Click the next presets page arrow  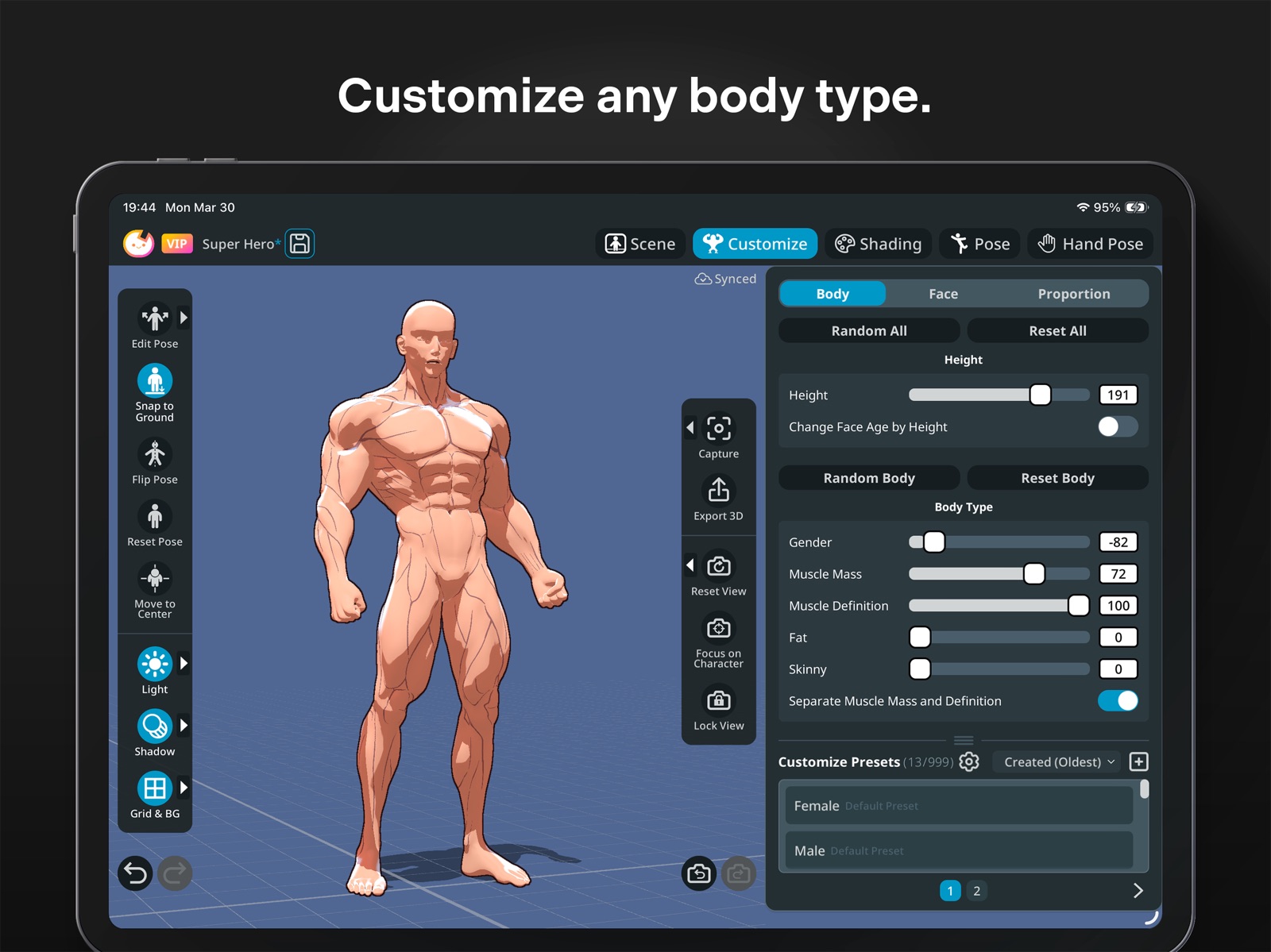coord(1138,891)
